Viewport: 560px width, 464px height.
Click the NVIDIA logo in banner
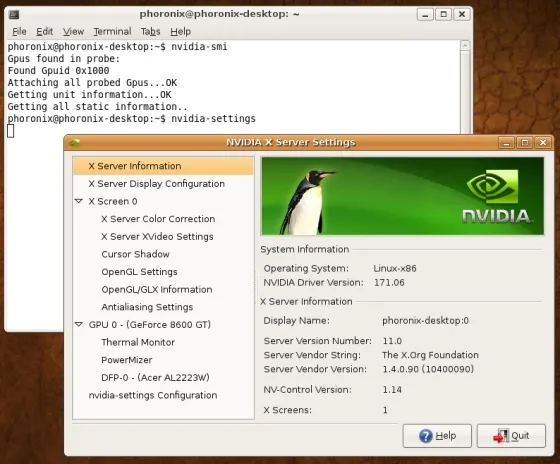tap(496, 196)
